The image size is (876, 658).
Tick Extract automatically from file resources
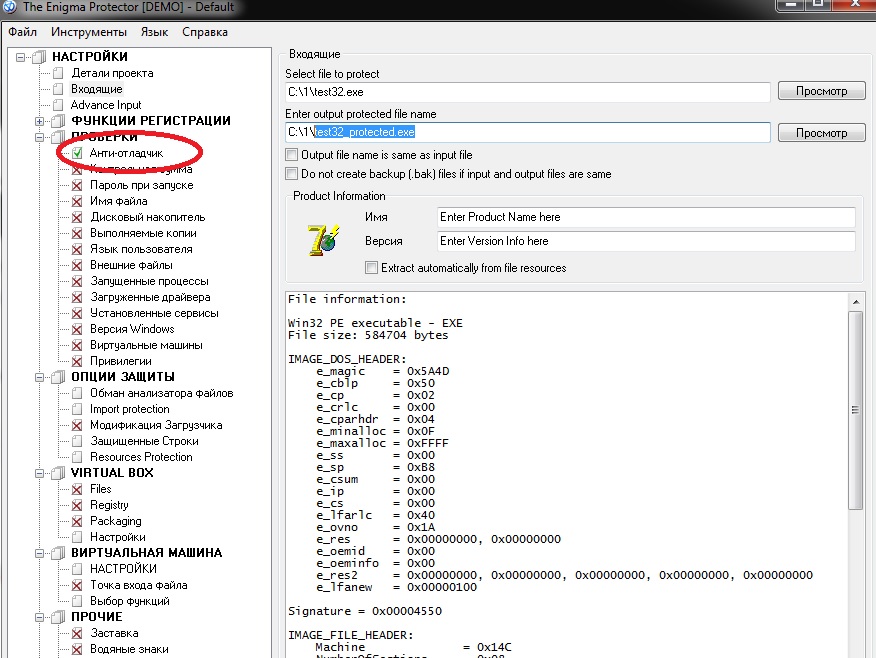(x=372, y=268)
